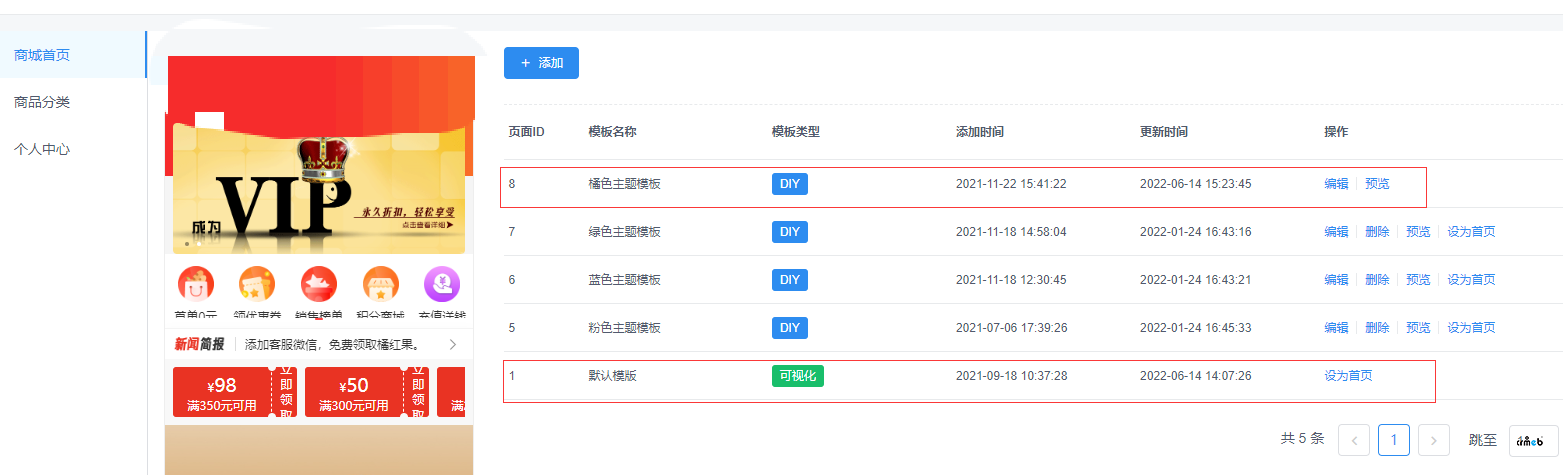Image resolution: width=1563 pixels, height=475 pixels.
Task: Click page ID 7 cell
Action: 512,232
